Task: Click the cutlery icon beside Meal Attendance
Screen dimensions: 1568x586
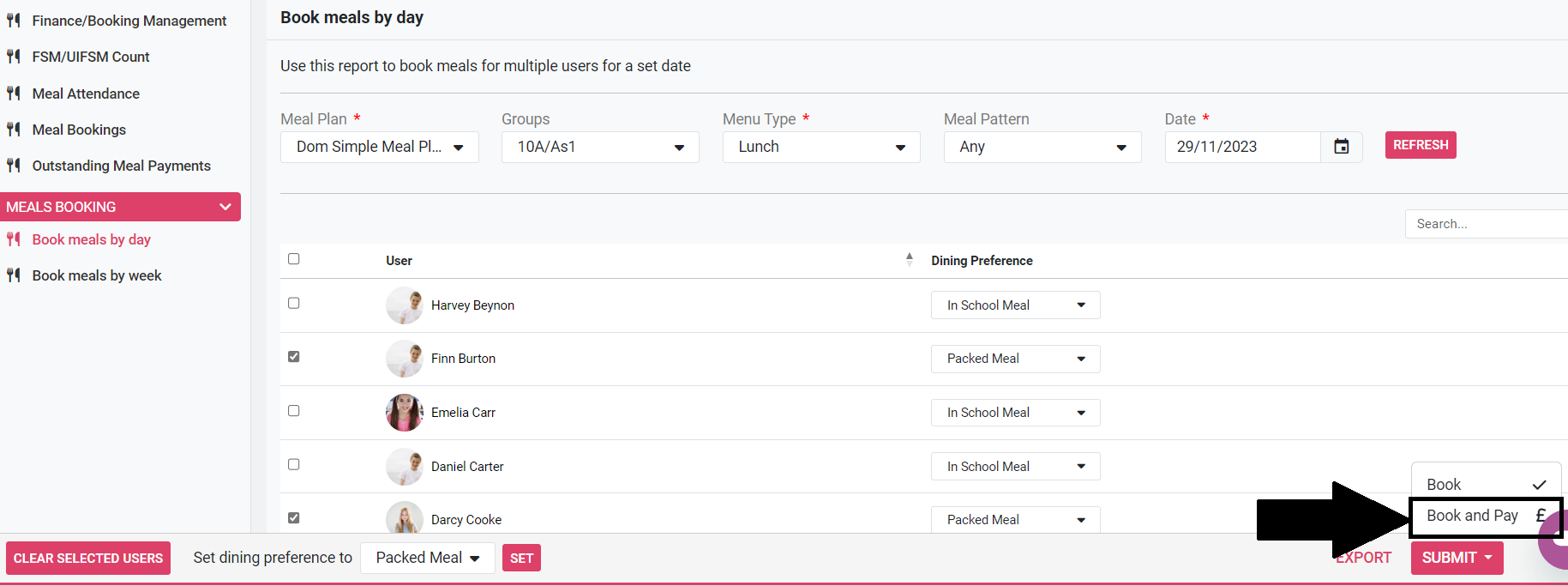Action: [14, 94]
